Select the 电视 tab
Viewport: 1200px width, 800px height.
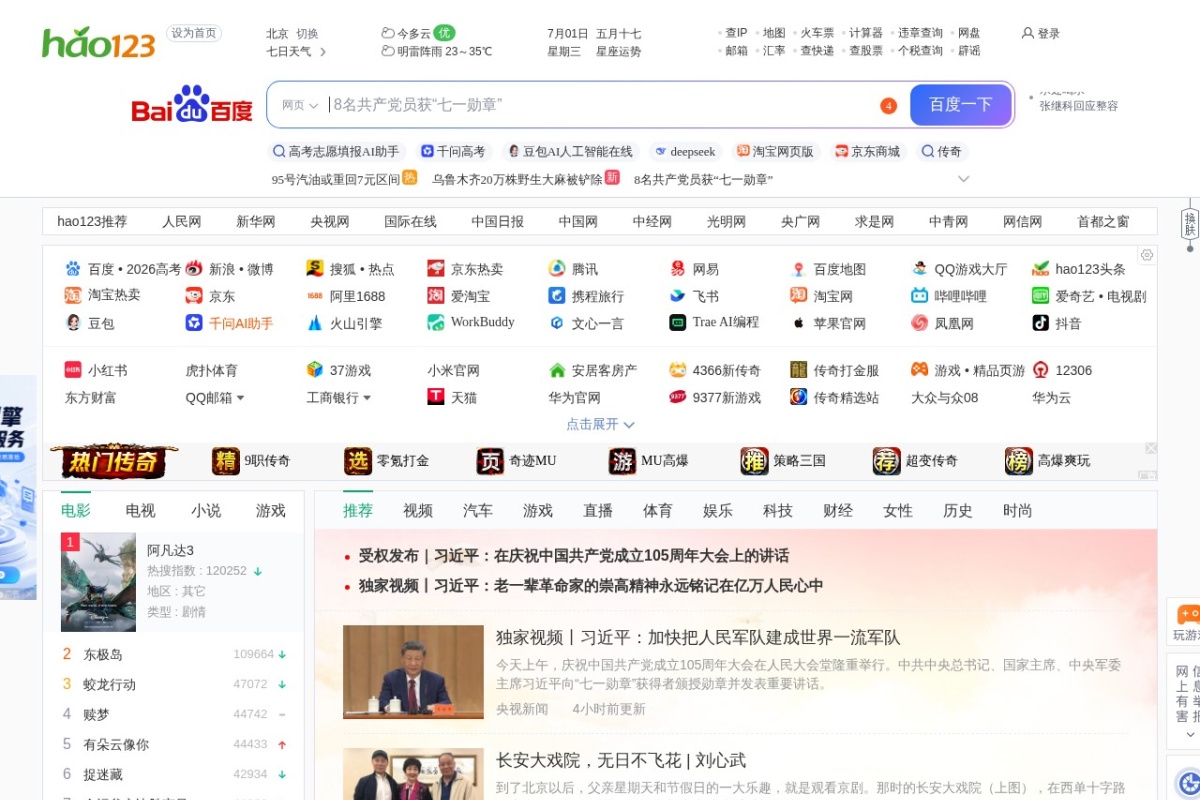pyautogui.click(x=141, y=510)
